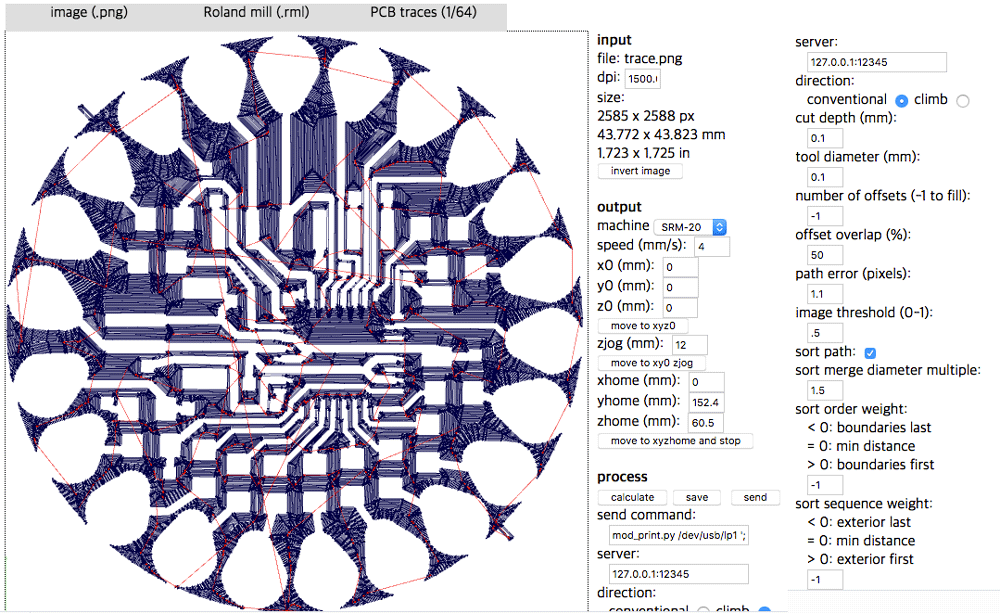The height and width of the screenshot is (613, 1000).
Task: Click the calculate button
Action: click(632, 498)
